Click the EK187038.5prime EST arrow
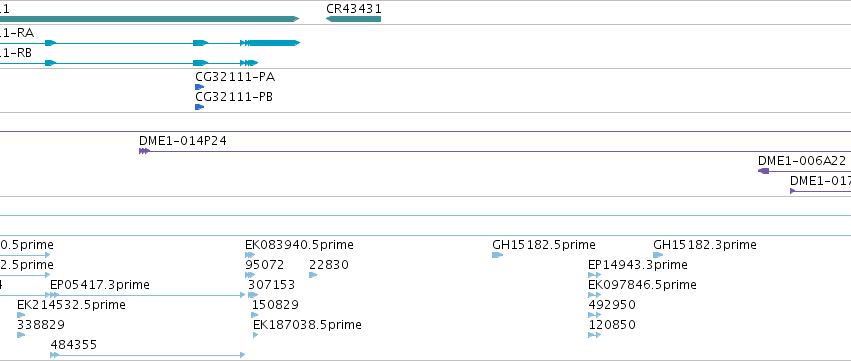Screen dimensions: 851x361 pos(256,335)
